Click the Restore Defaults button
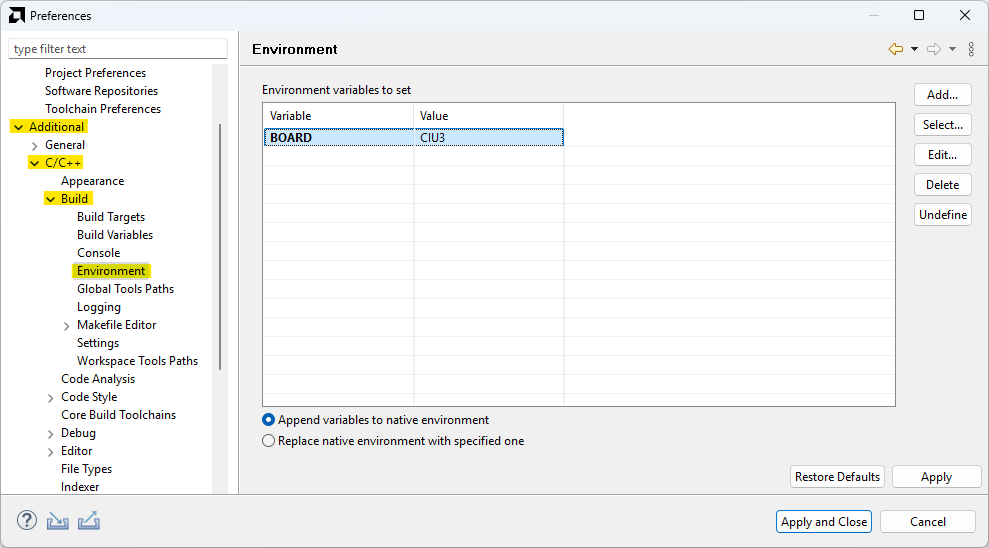 point(837,477)
